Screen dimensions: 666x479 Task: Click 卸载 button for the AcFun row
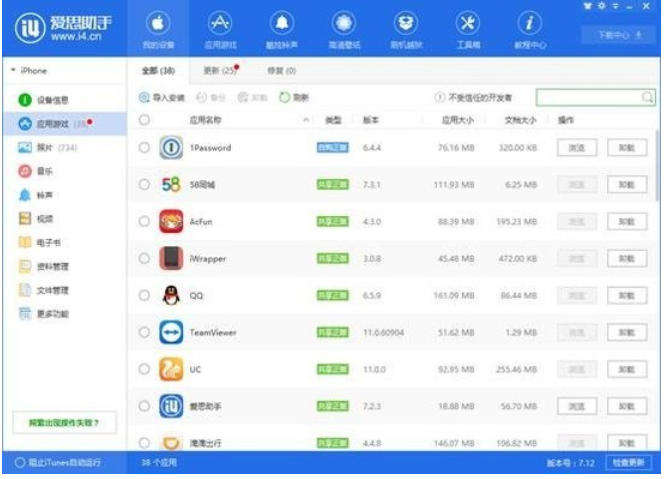626,221
